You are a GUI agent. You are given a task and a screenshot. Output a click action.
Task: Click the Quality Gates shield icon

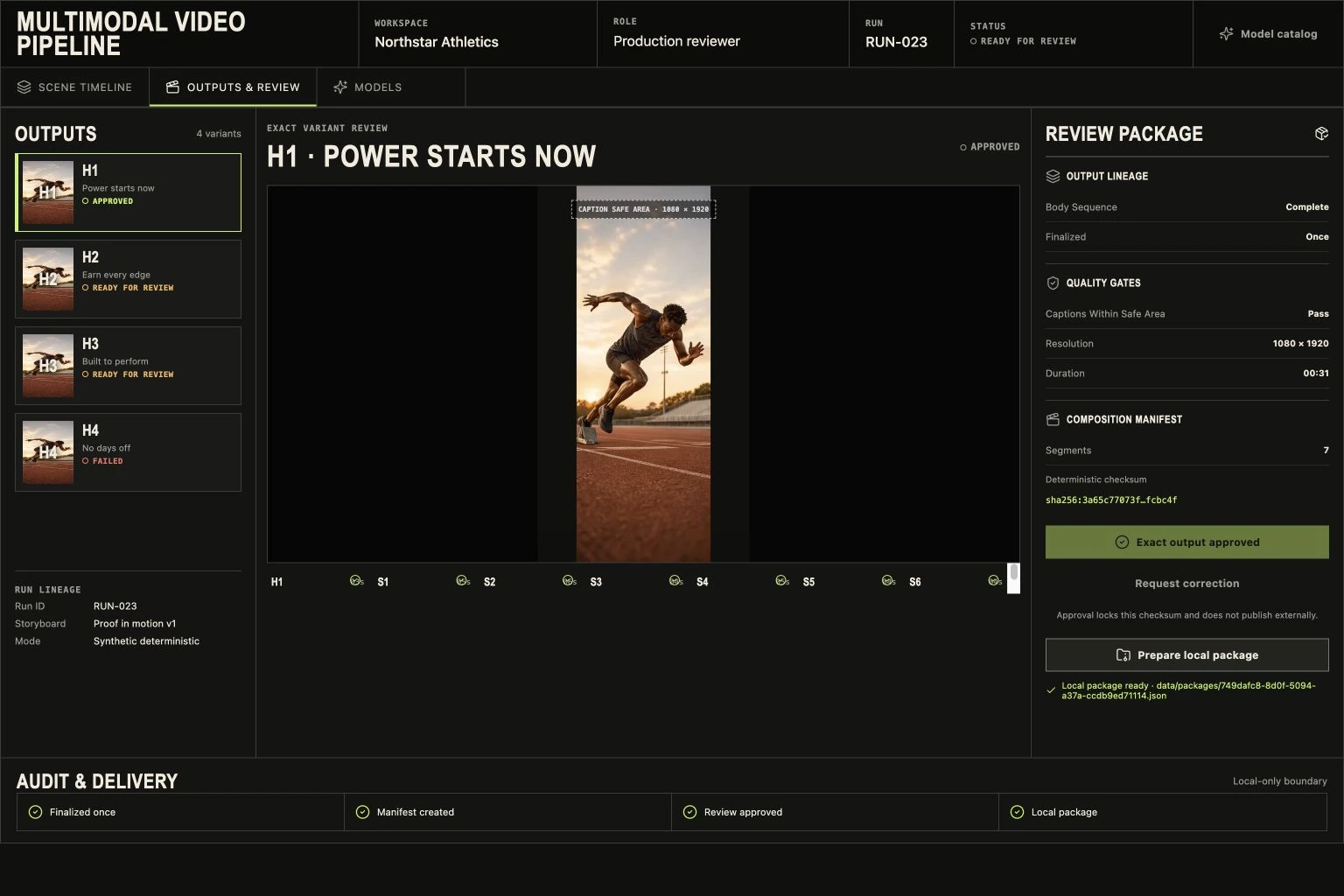tap(1053, 283)
